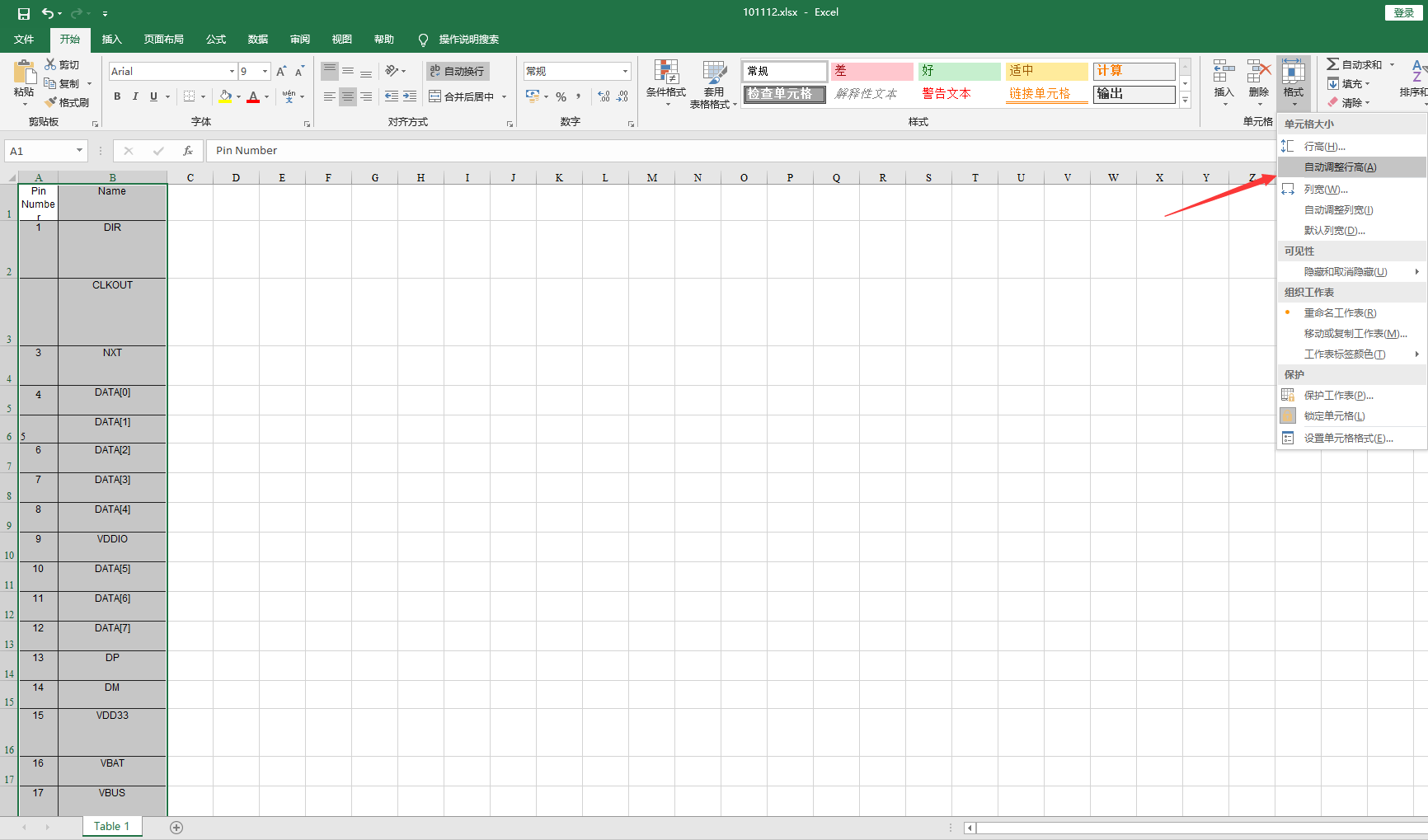Apply the 警告文本 cell style

[960, 94]
